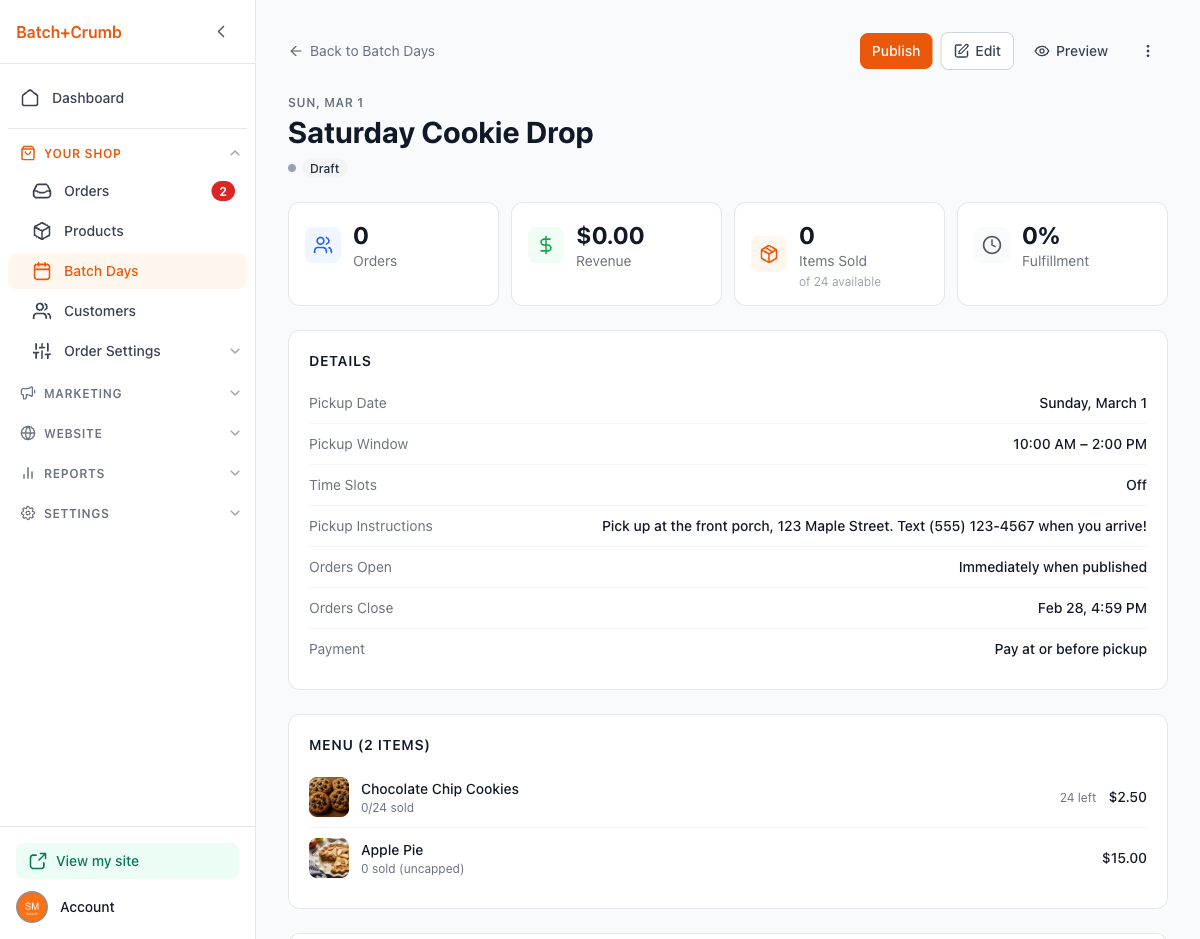Viewport: 1200px width, 939px height.
Task: Click View my site link
Action: pyautogui.click(x=97, y=861)
